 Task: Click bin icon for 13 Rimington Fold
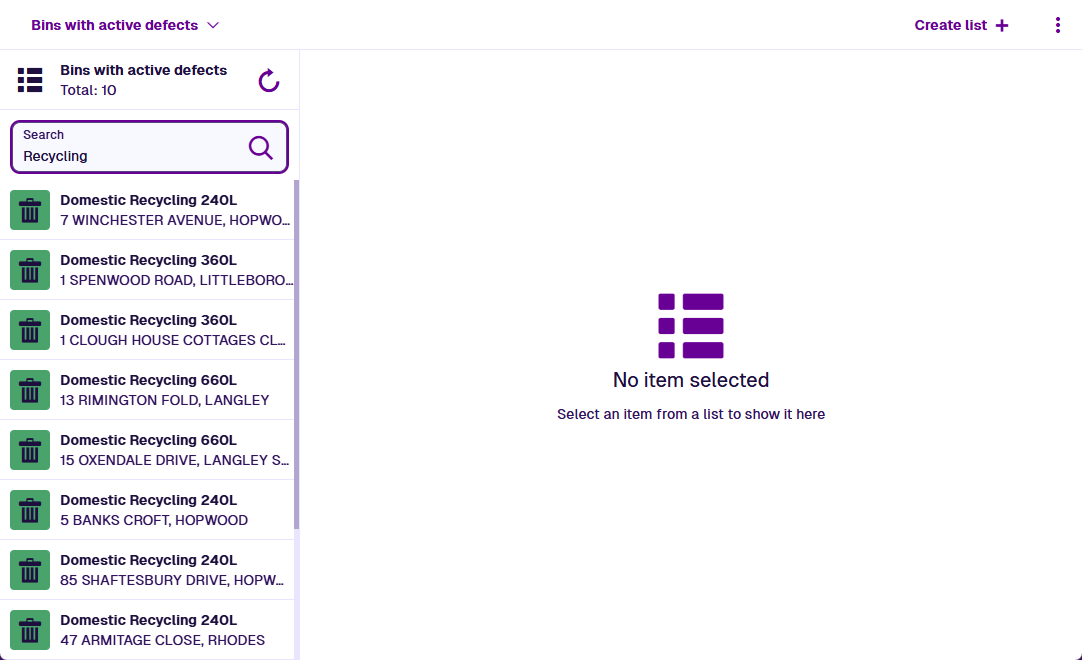coord(30,390)
